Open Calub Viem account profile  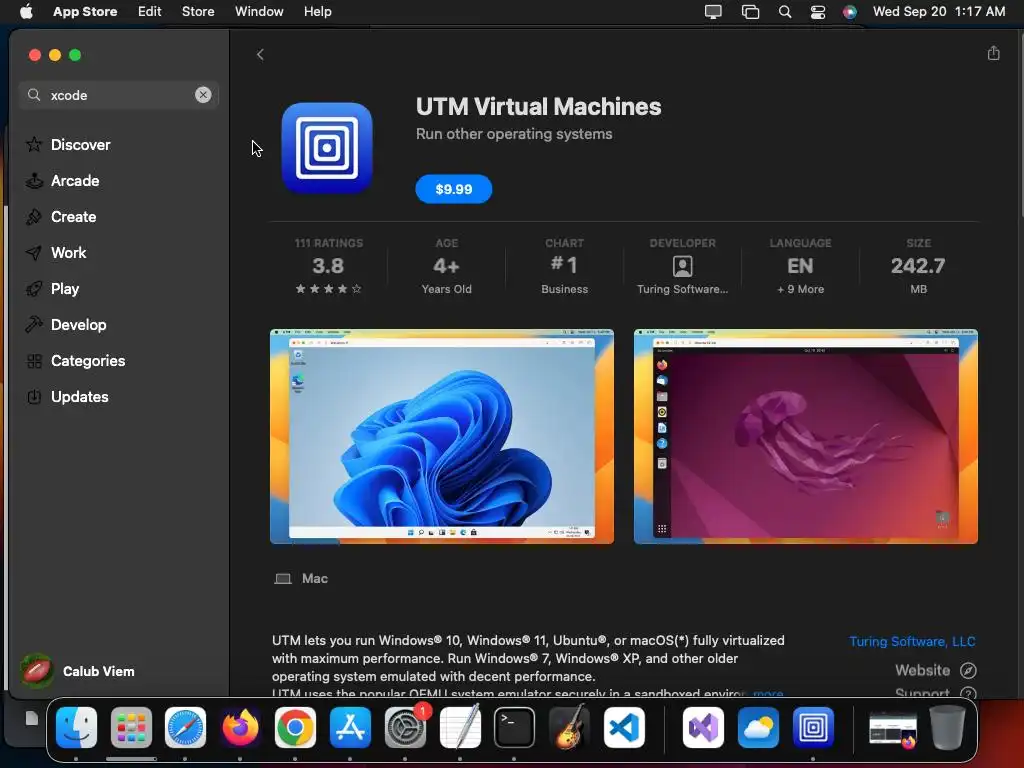[x=78, y=671]
